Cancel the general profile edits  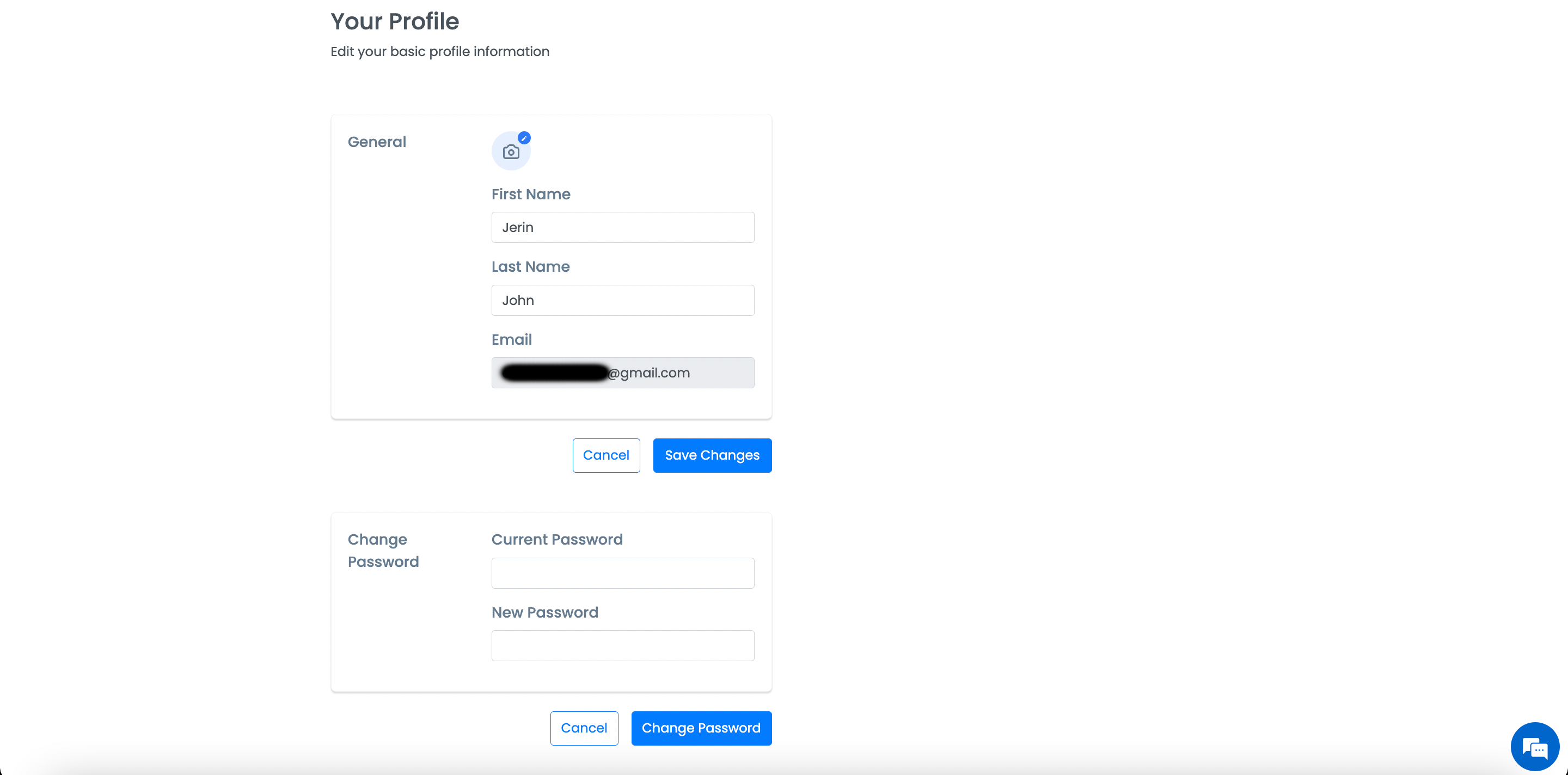[607, 455]
